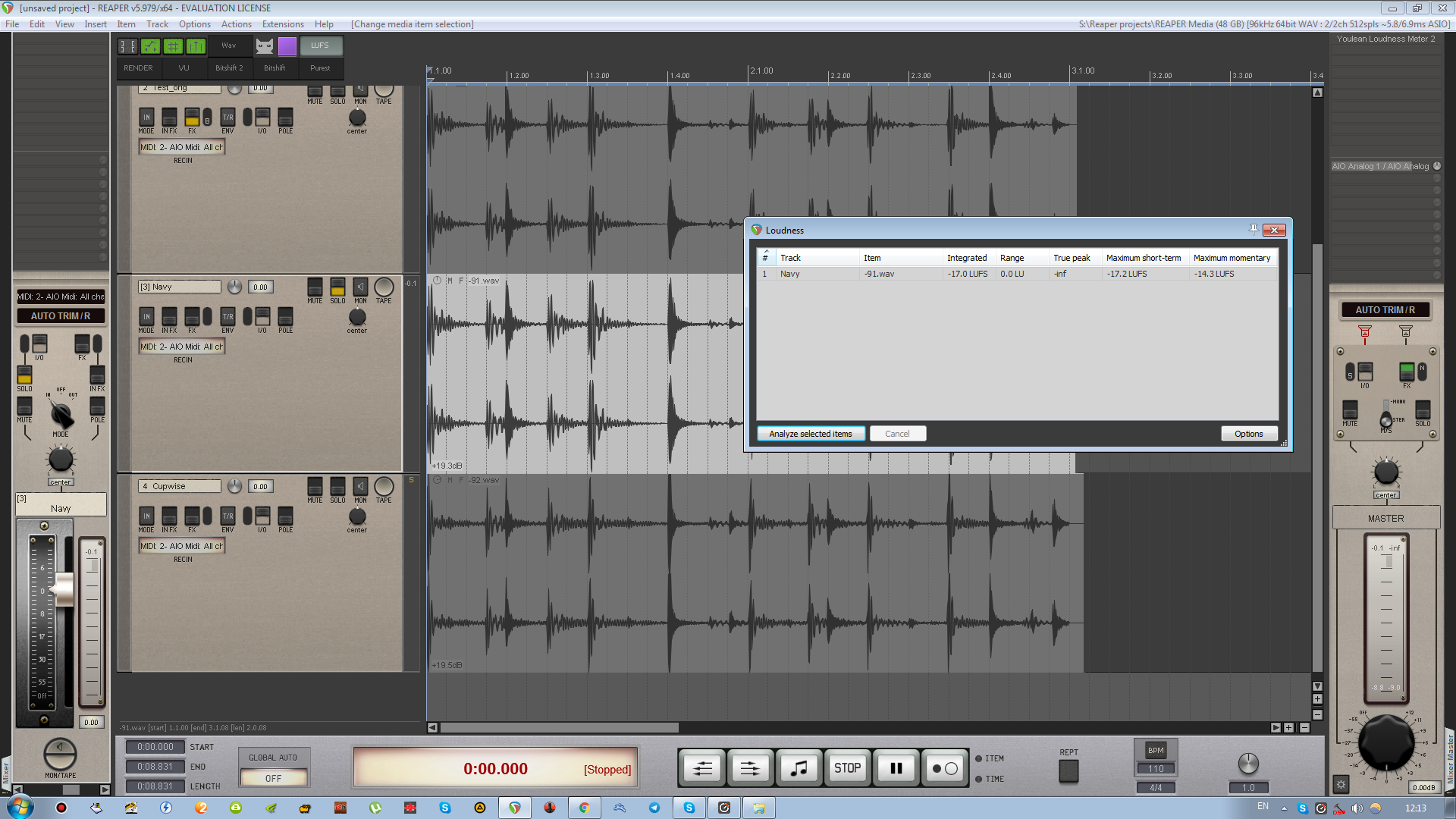Click the go-to-end transport button

click(x=750, y=768)
